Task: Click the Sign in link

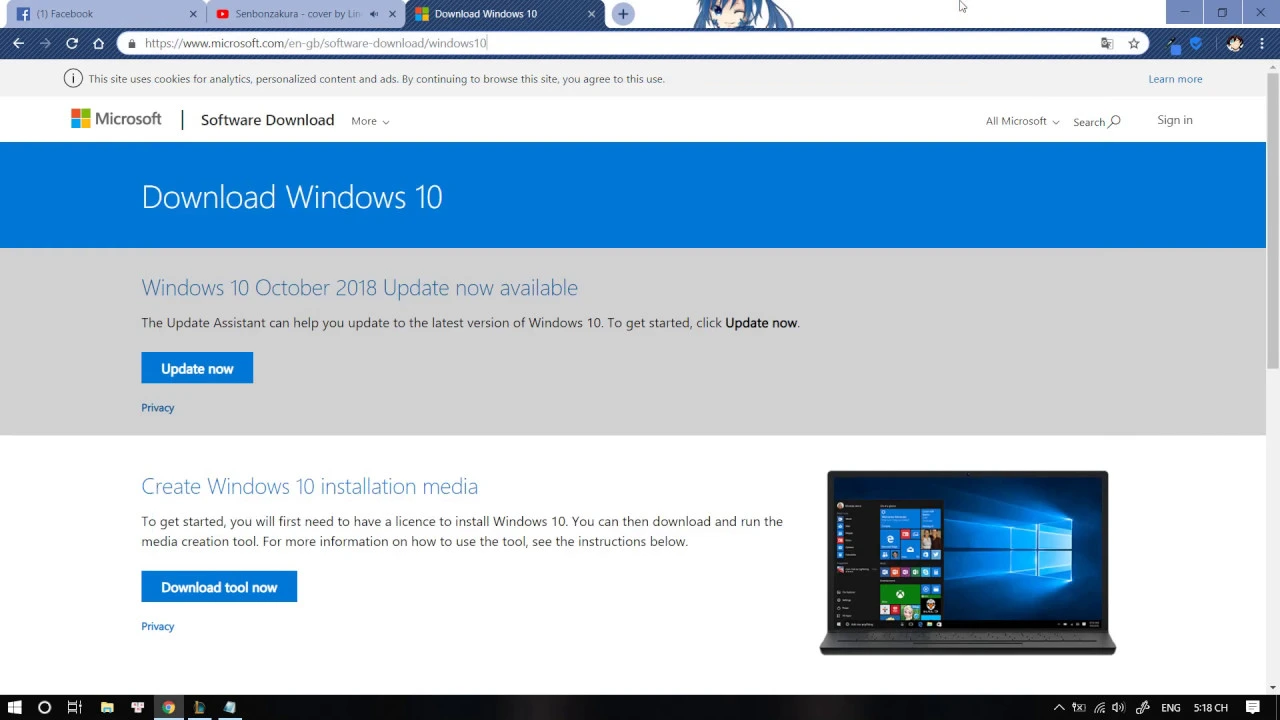Action: [1175, 120]
